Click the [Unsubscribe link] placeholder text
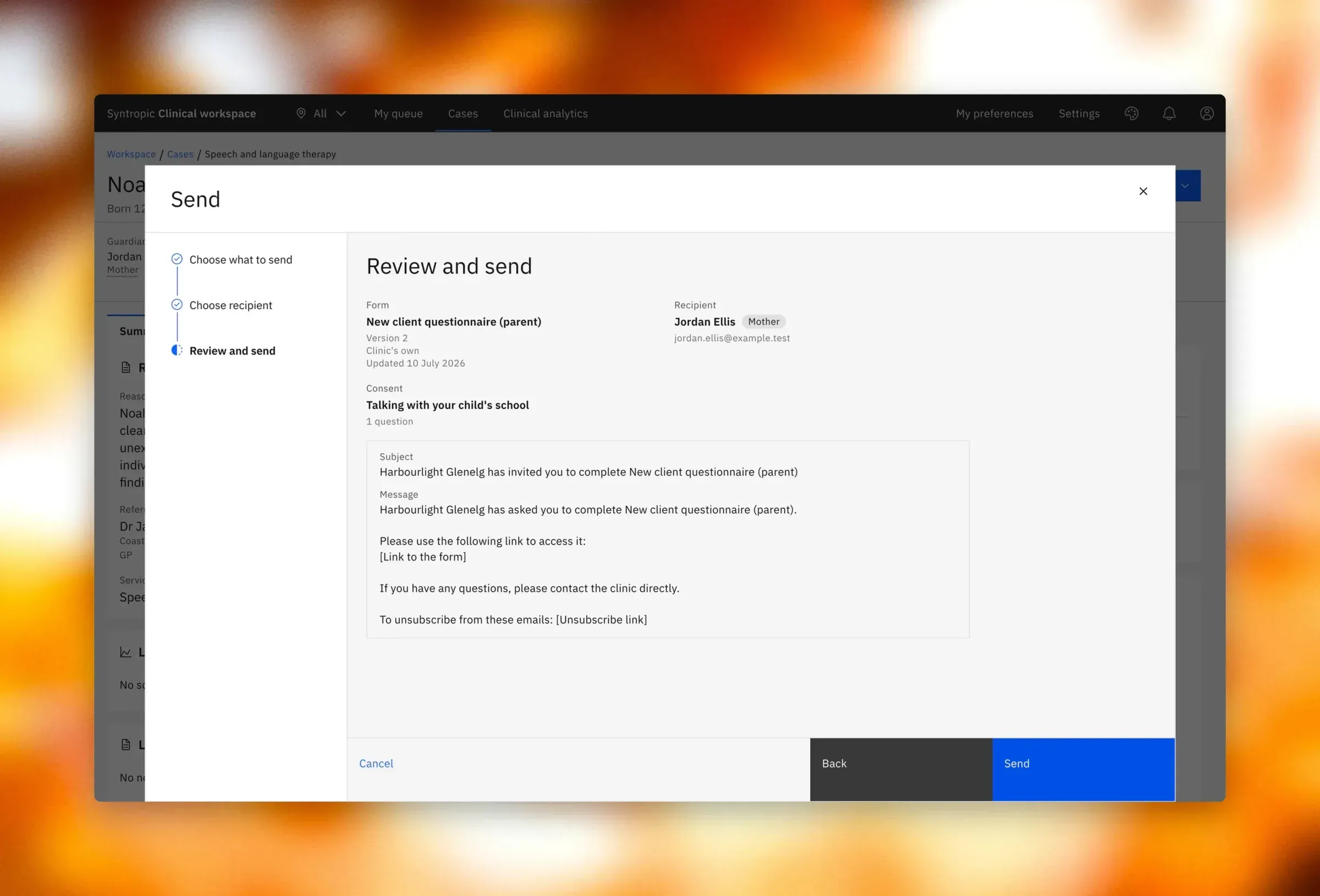Viewport: 1320px width, 896px height. tap(601, 619)
